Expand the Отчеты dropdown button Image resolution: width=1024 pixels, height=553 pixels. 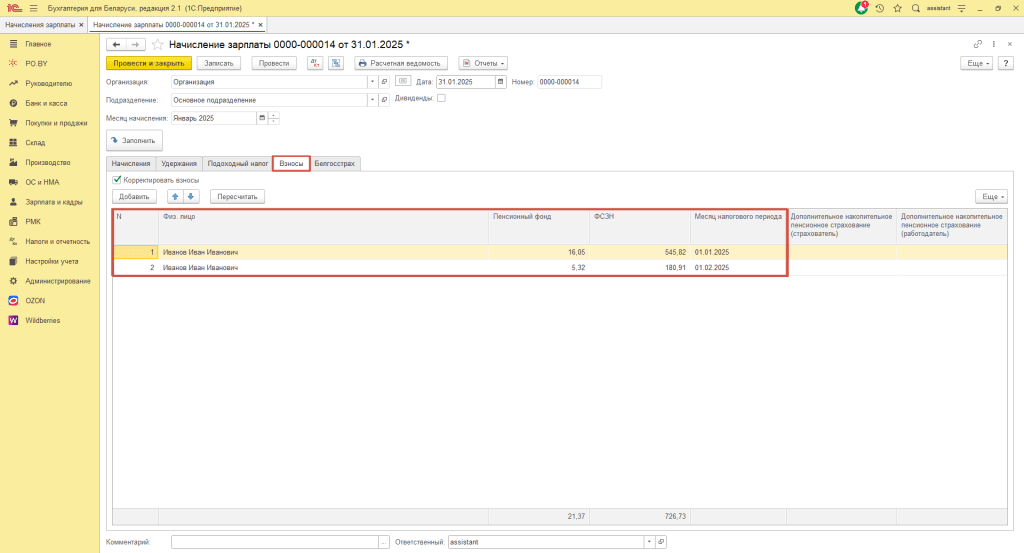(482, 63)
